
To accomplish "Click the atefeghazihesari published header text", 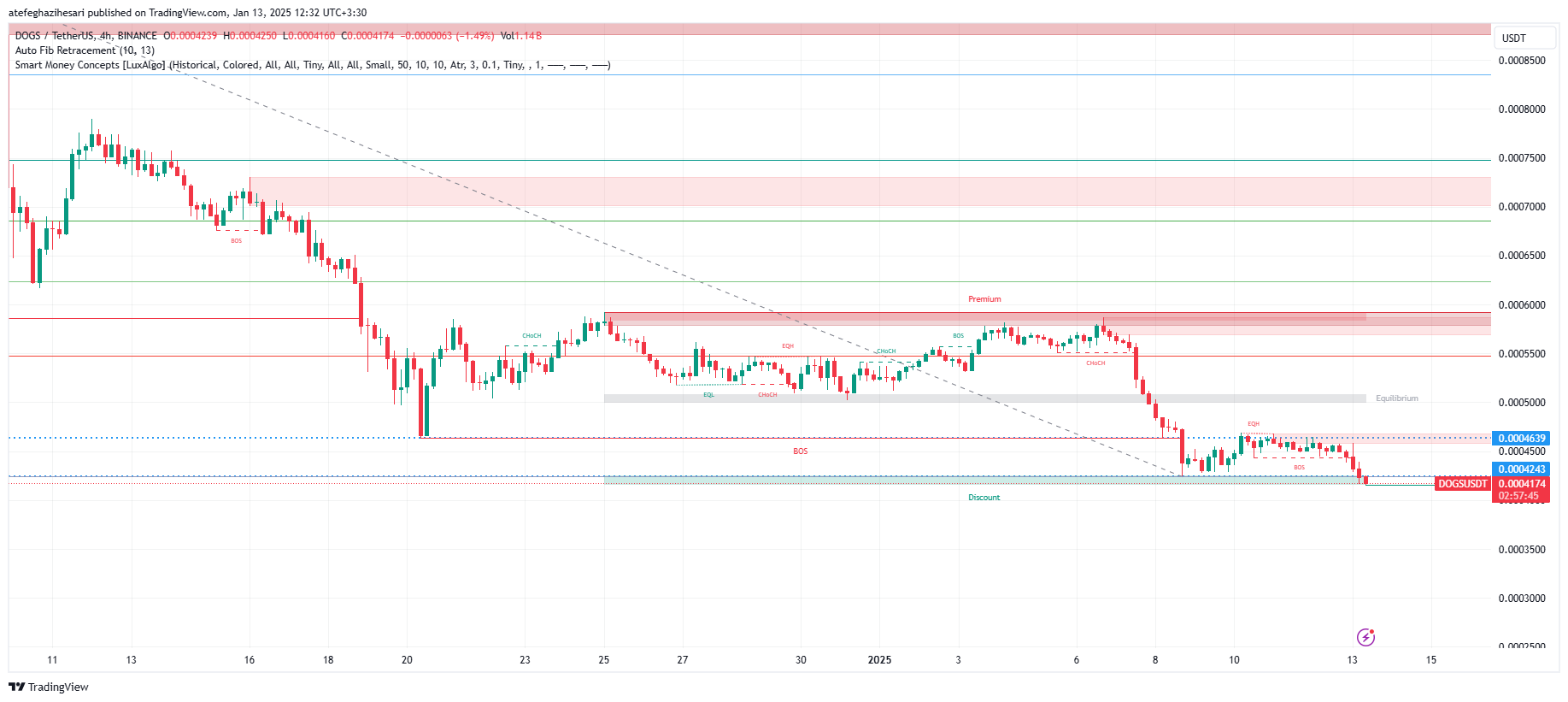I will coord(187,13).
